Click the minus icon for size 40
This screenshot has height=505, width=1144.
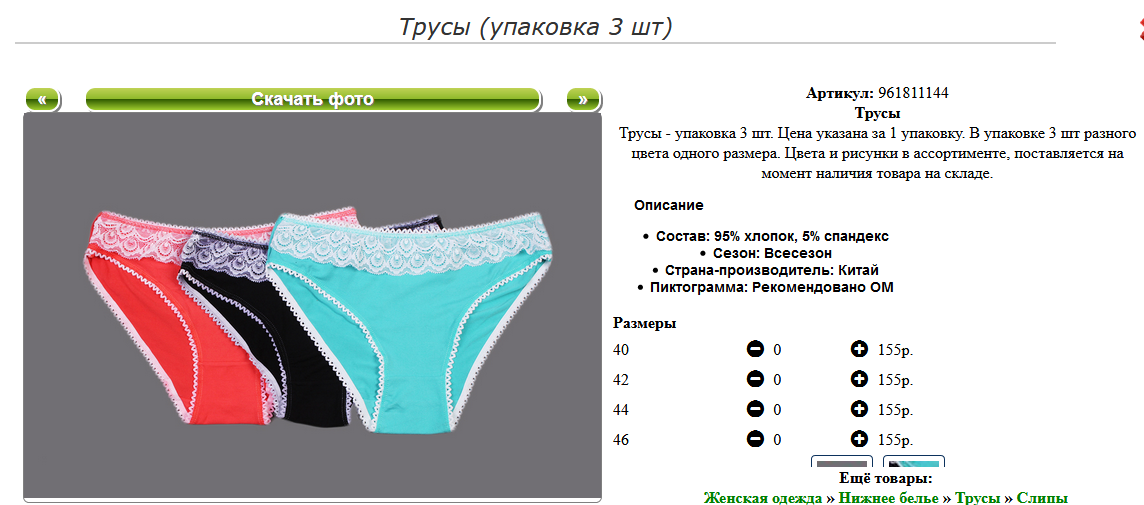(755, 350)
